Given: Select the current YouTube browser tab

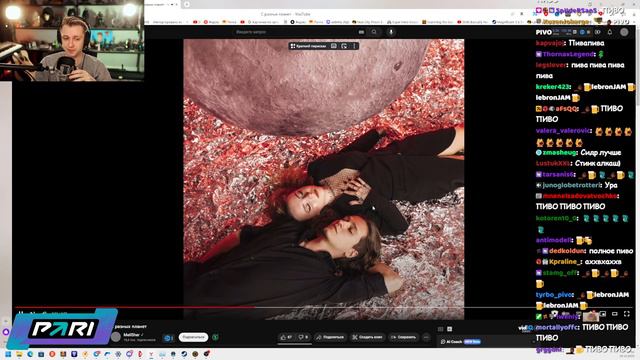Looking at the screenshot, I should coord(161,4).
